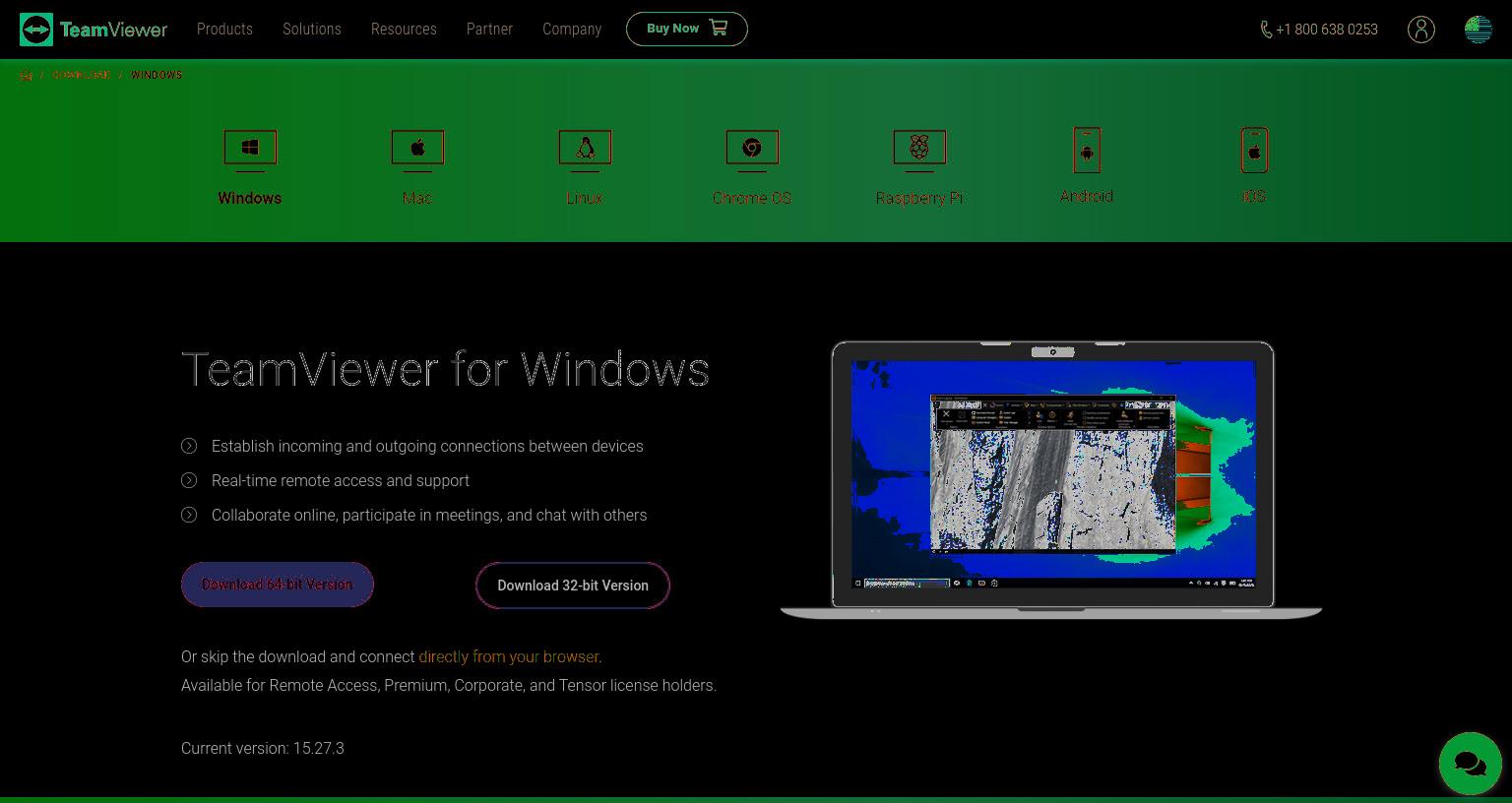This screenshot has width=1512, height=803.
Task: Click the phone handset icon
Action: (1266, 30)
